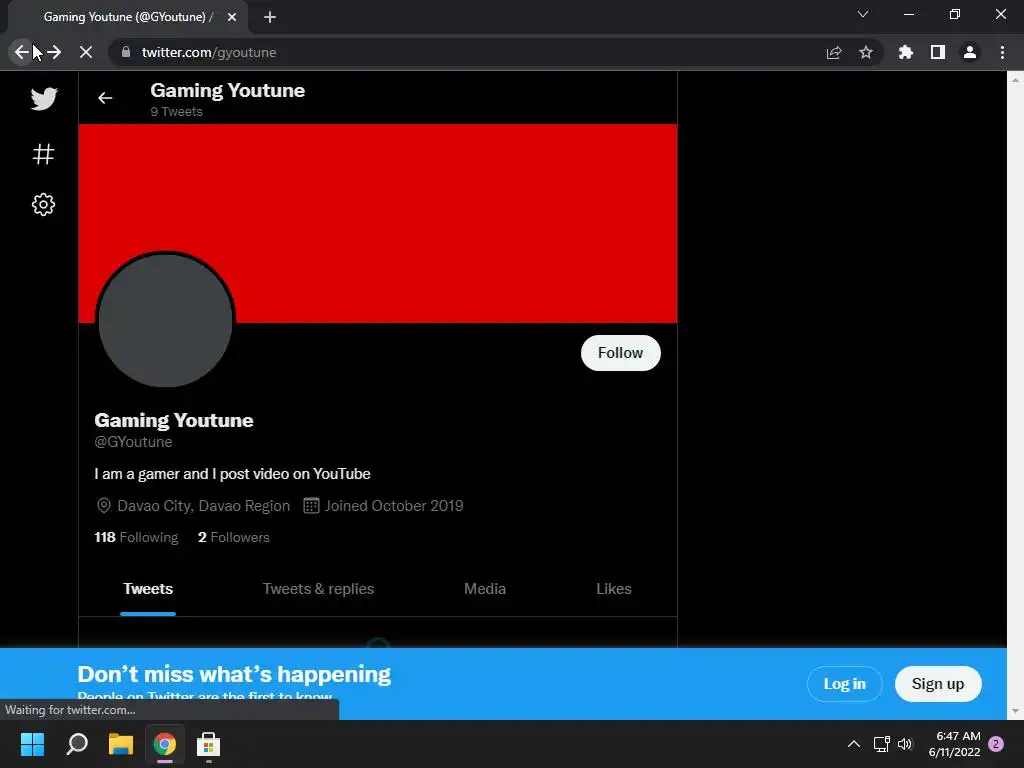The image size is (1024, 768).
Task: Open the Extensions puzzle icon
Action: click(906, 52)
